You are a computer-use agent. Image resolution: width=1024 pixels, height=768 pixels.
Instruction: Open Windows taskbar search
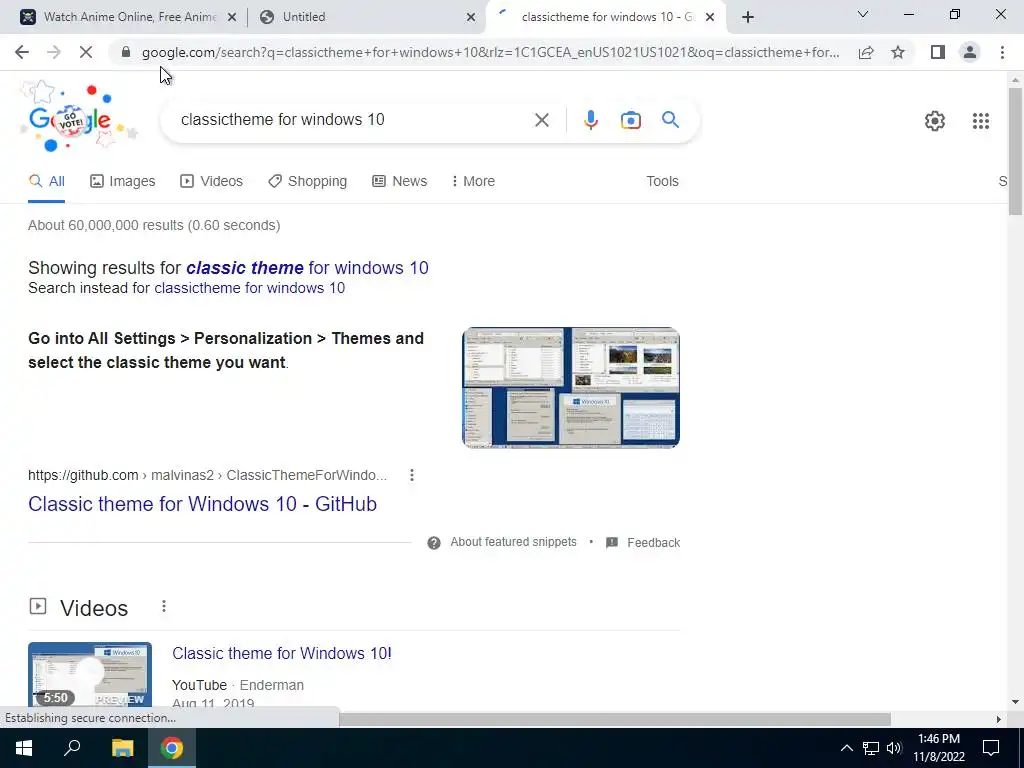click(x=72, y=748)
